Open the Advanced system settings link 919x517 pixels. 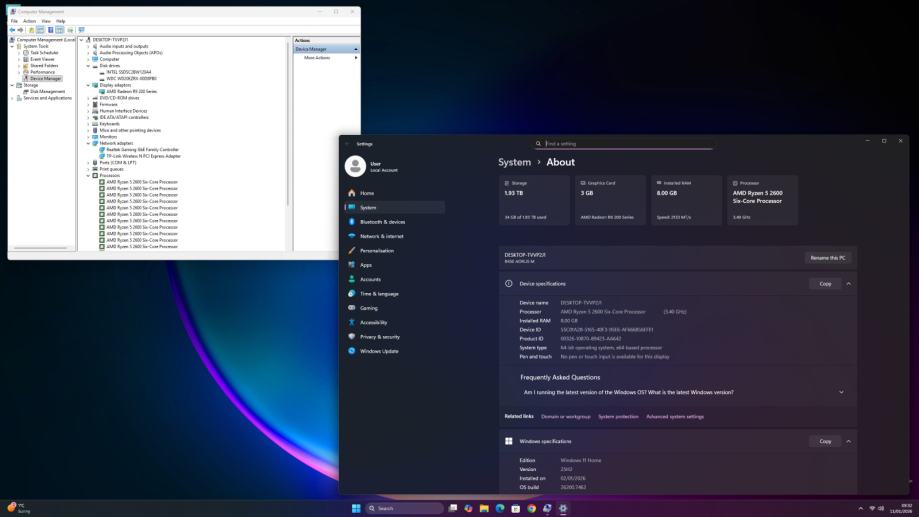click(x=675, y=416)
